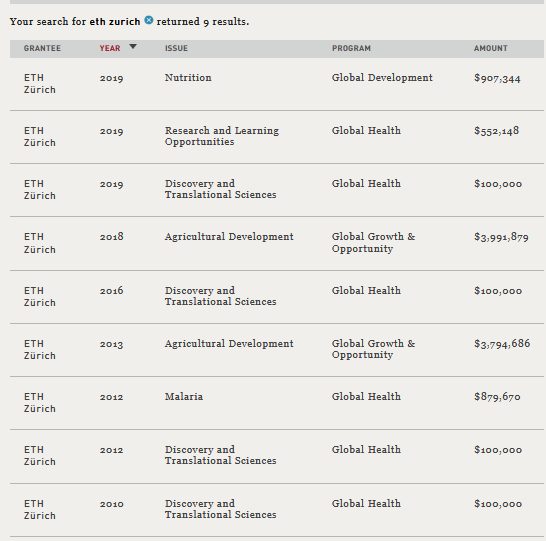This screenshot has width=546, height=541.
Task: Sort results by Year header
Action: (110, 48)
